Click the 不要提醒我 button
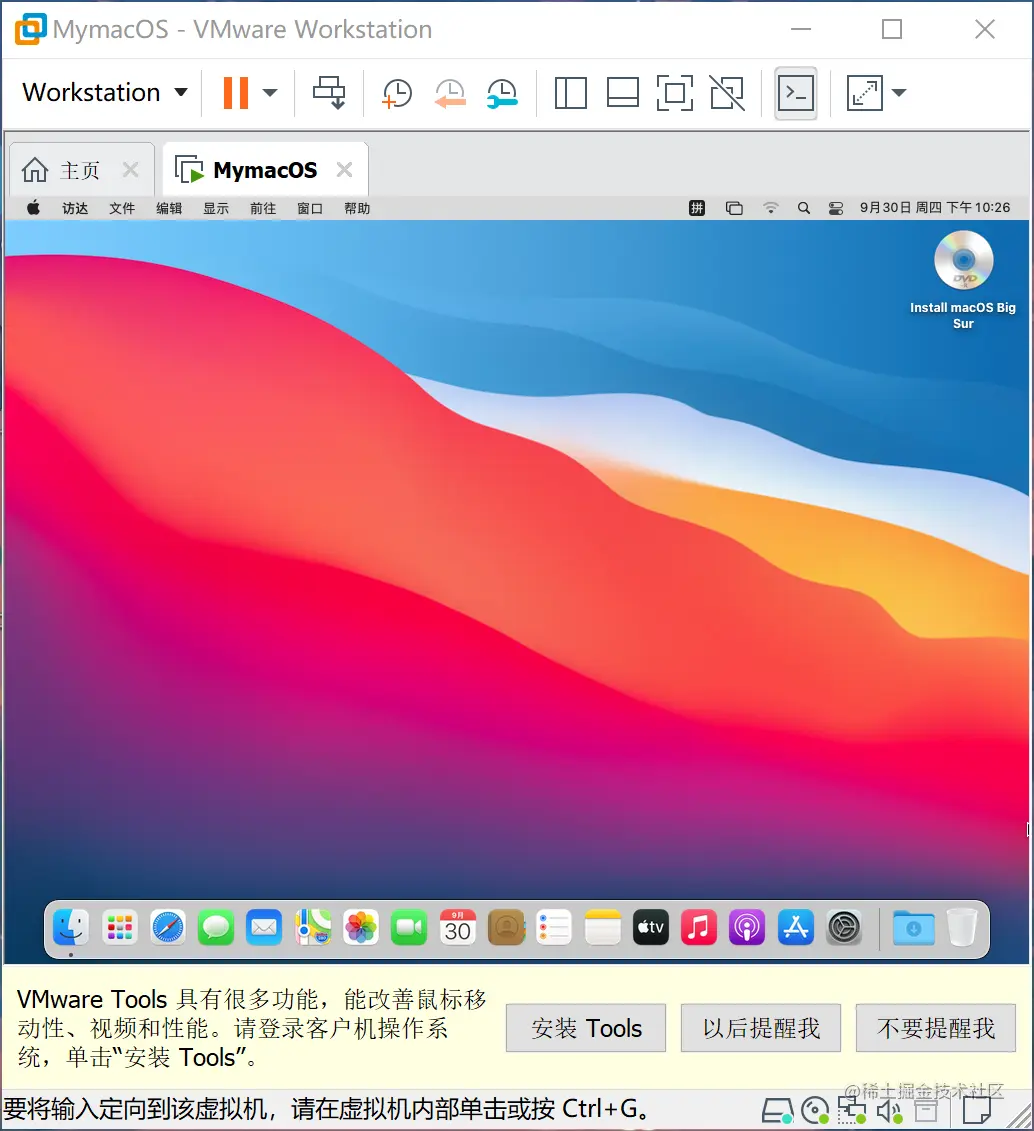 (x=936, y=1028)
